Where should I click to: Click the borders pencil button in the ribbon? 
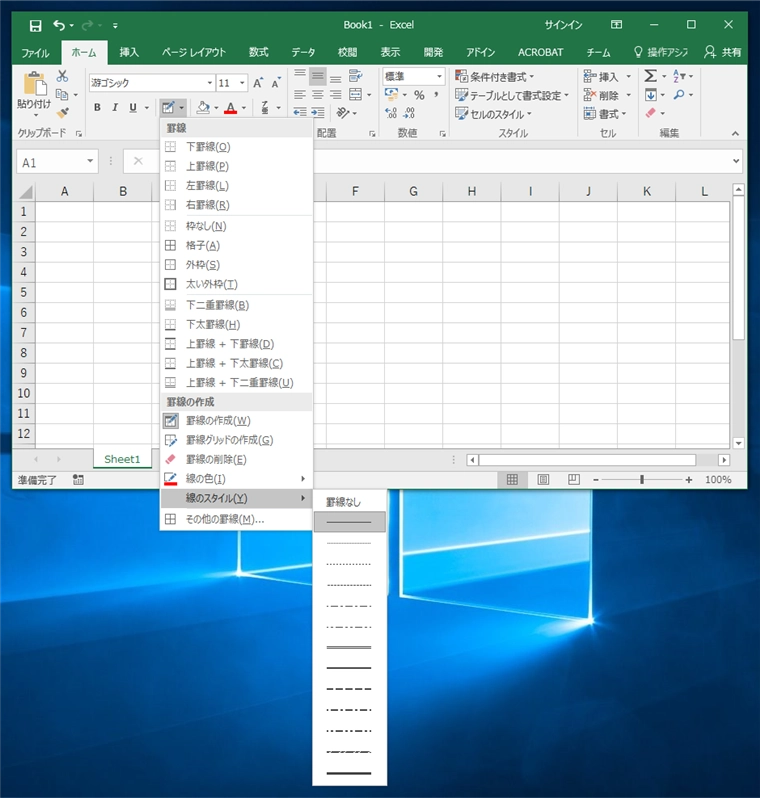point(168,107)
